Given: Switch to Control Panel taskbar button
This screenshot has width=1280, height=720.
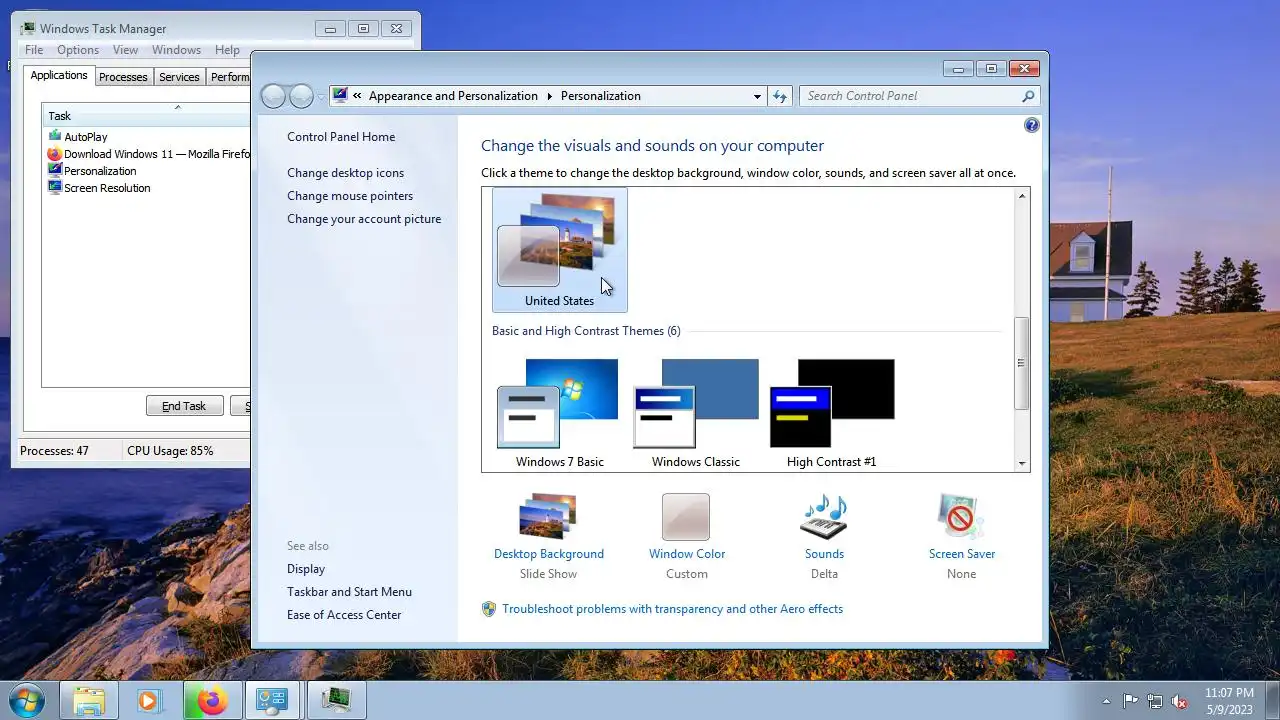Looking at the screenshot, I should (x=273, y=701).
